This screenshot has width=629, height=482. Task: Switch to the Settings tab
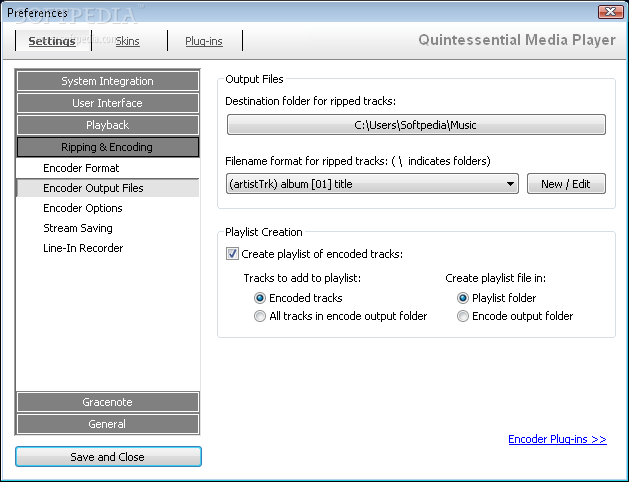click(x=52, y=41)
